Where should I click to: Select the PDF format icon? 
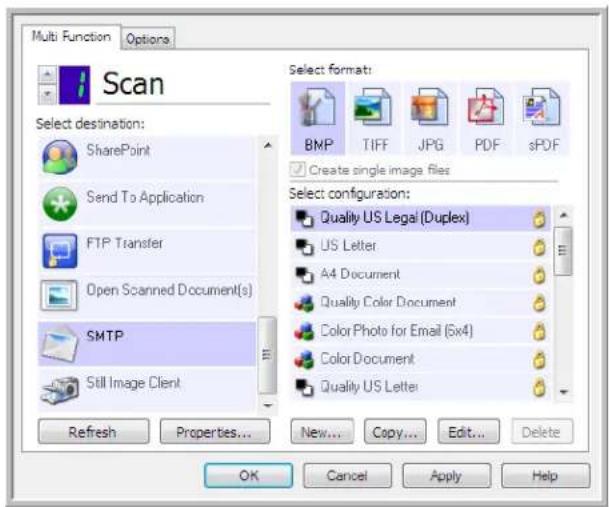pos(486,108)
